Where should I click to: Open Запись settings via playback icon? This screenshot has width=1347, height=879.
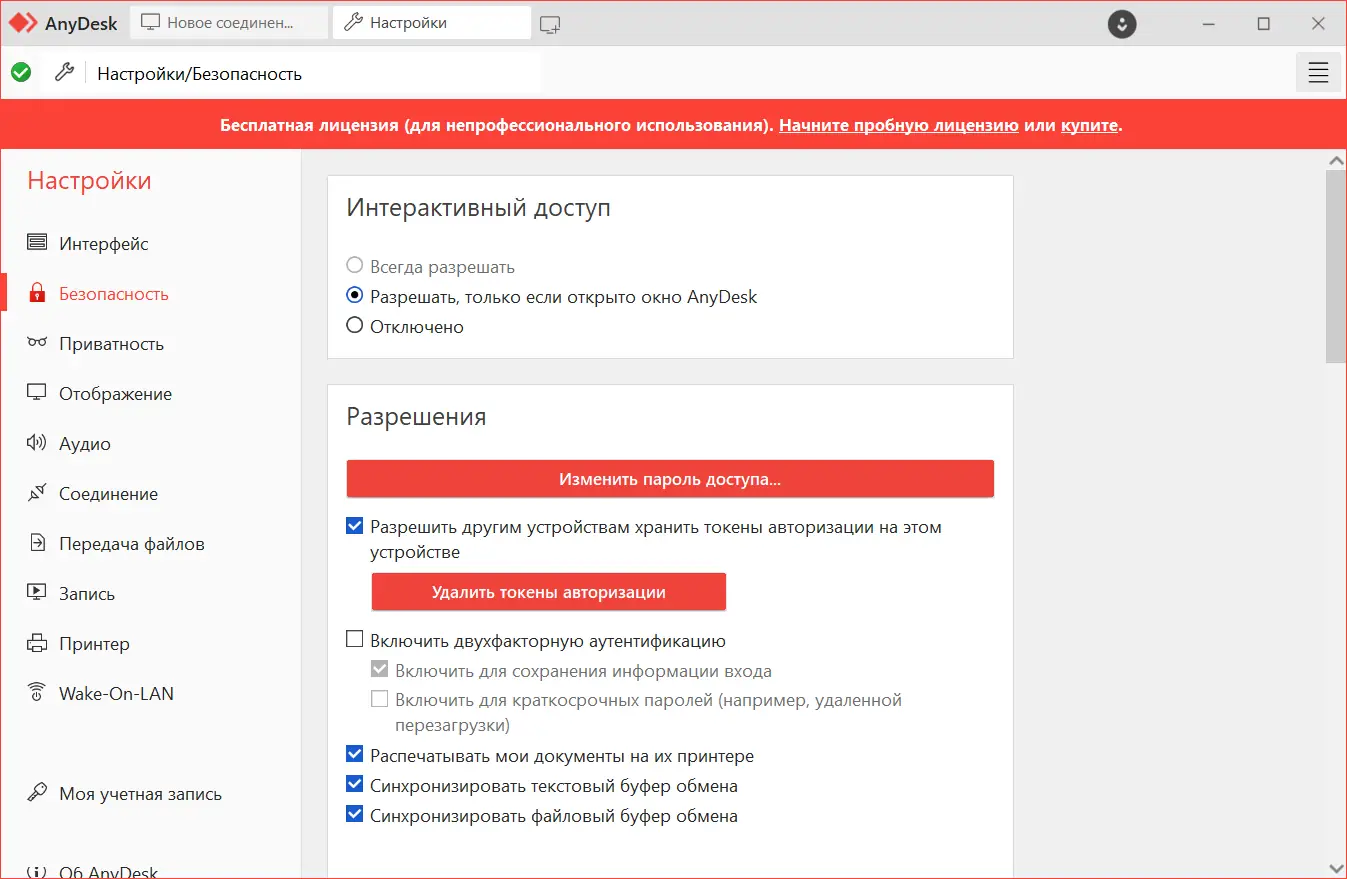click(x=36, y=593)
